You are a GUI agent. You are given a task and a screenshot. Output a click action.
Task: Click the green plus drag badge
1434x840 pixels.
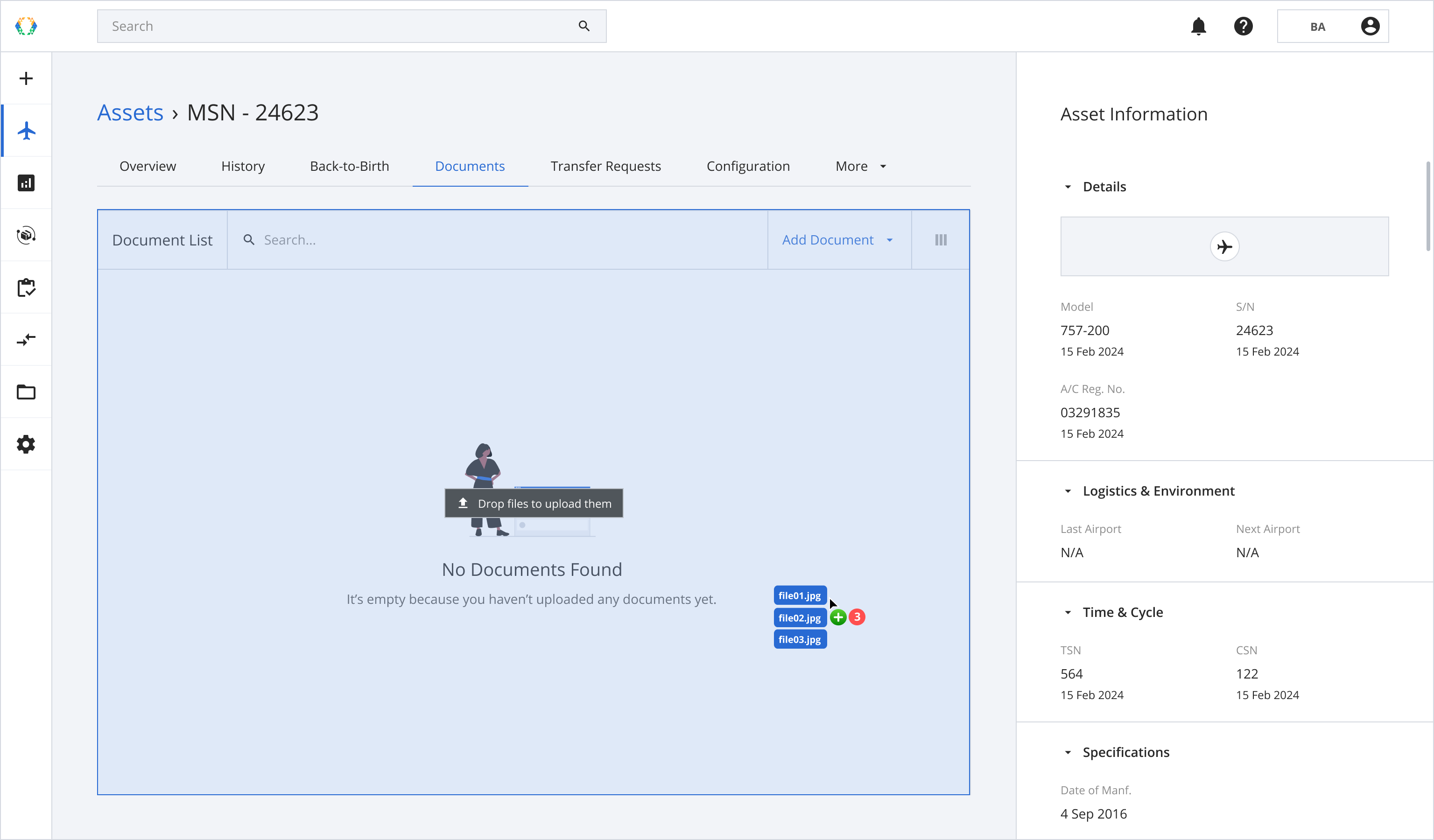[x=838, y=617]
